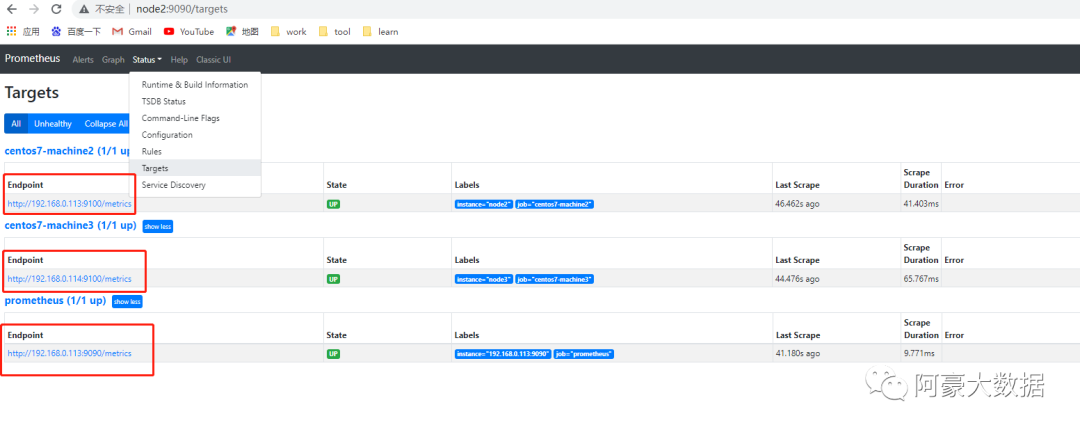Click the Targets page heading
The height and width of the screenshot is (432, 1080).
32,93
